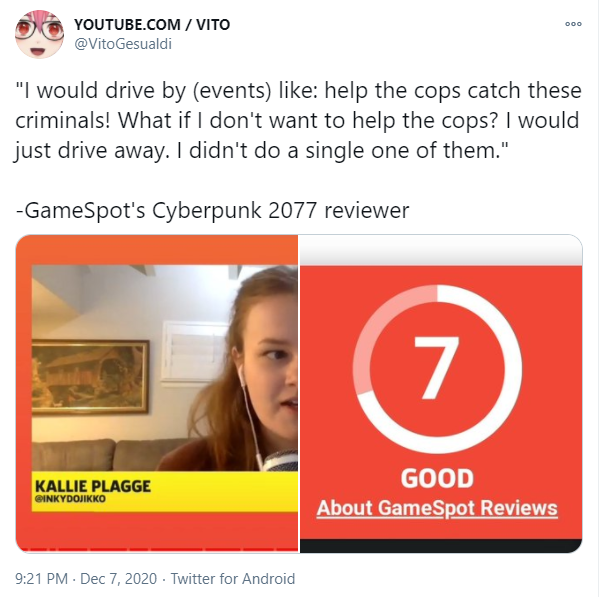The image size is (600, 597).
Task: Click the white window shutter in video frame
Action: click(x=195, y=351)
